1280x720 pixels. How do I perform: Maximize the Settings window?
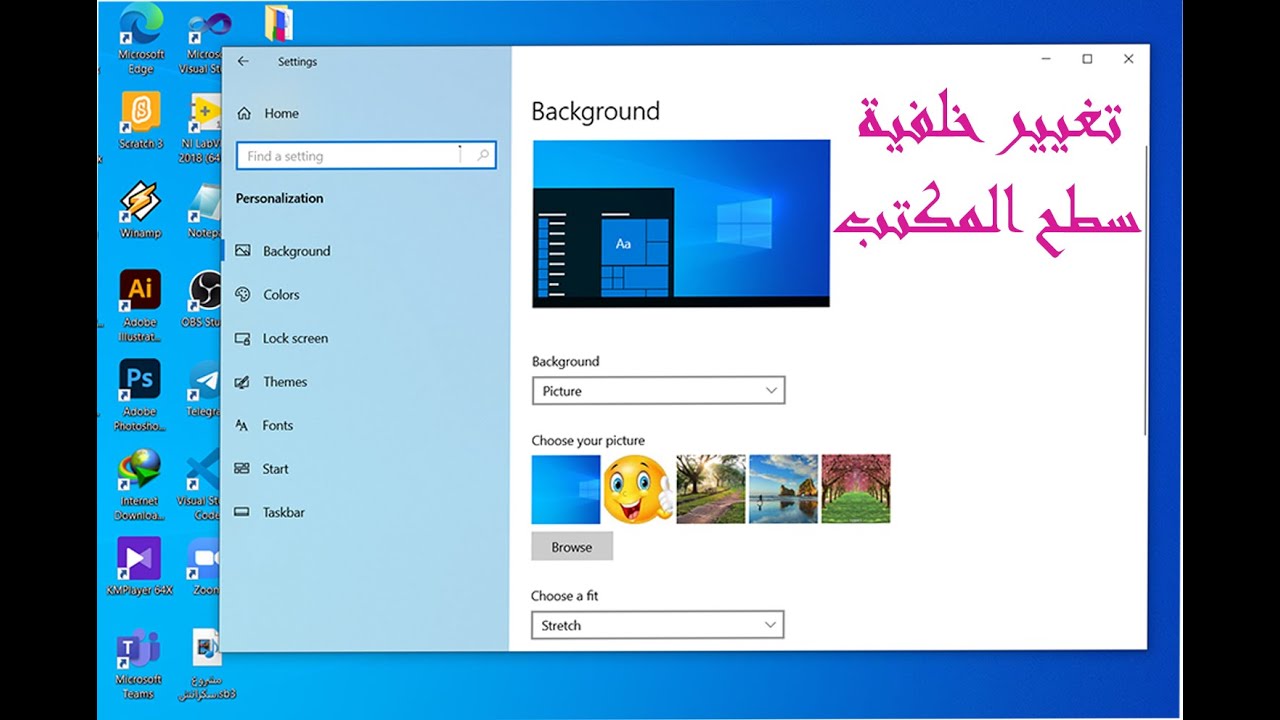(x=1087, y=59)
